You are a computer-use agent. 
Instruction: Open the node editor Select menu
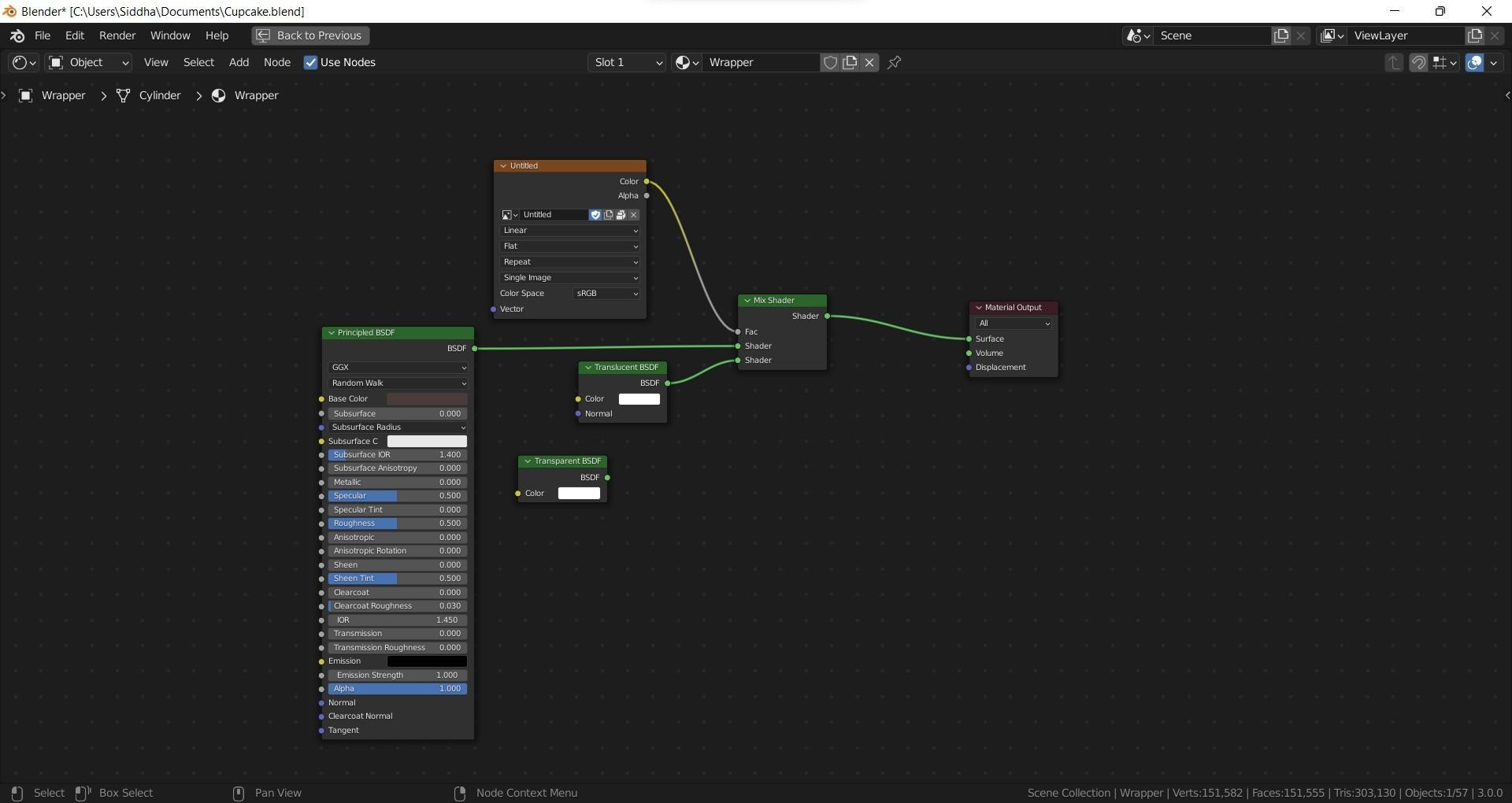198,62
